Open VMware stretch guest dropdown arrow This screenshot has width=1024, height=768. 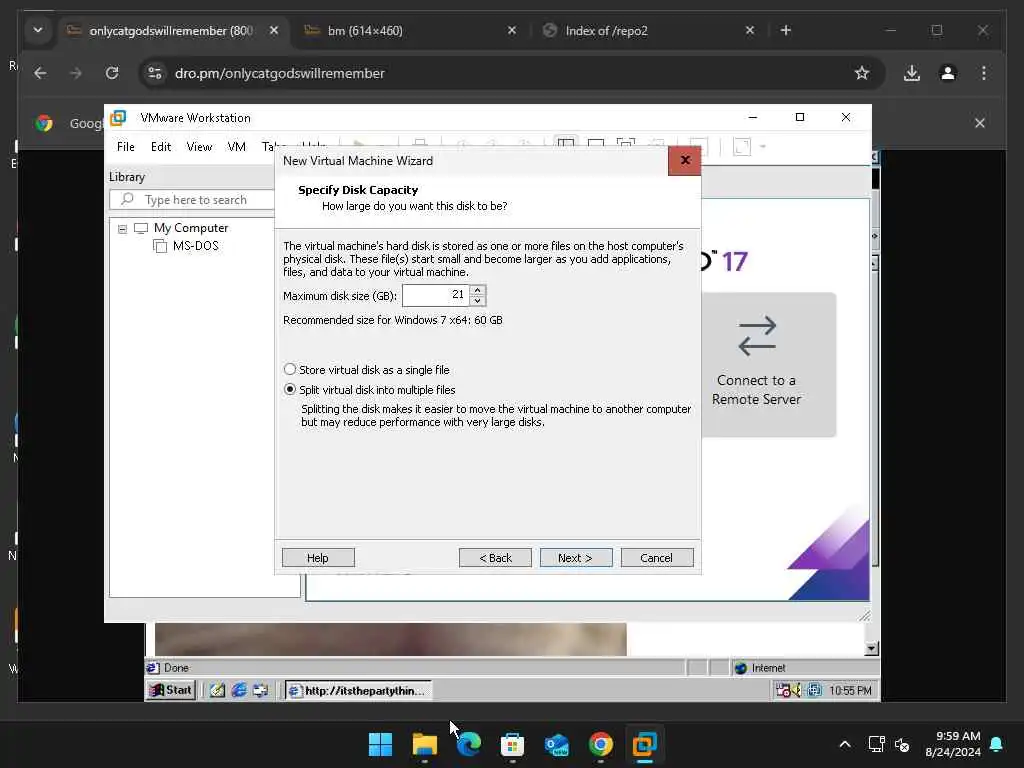click(763, 146)
